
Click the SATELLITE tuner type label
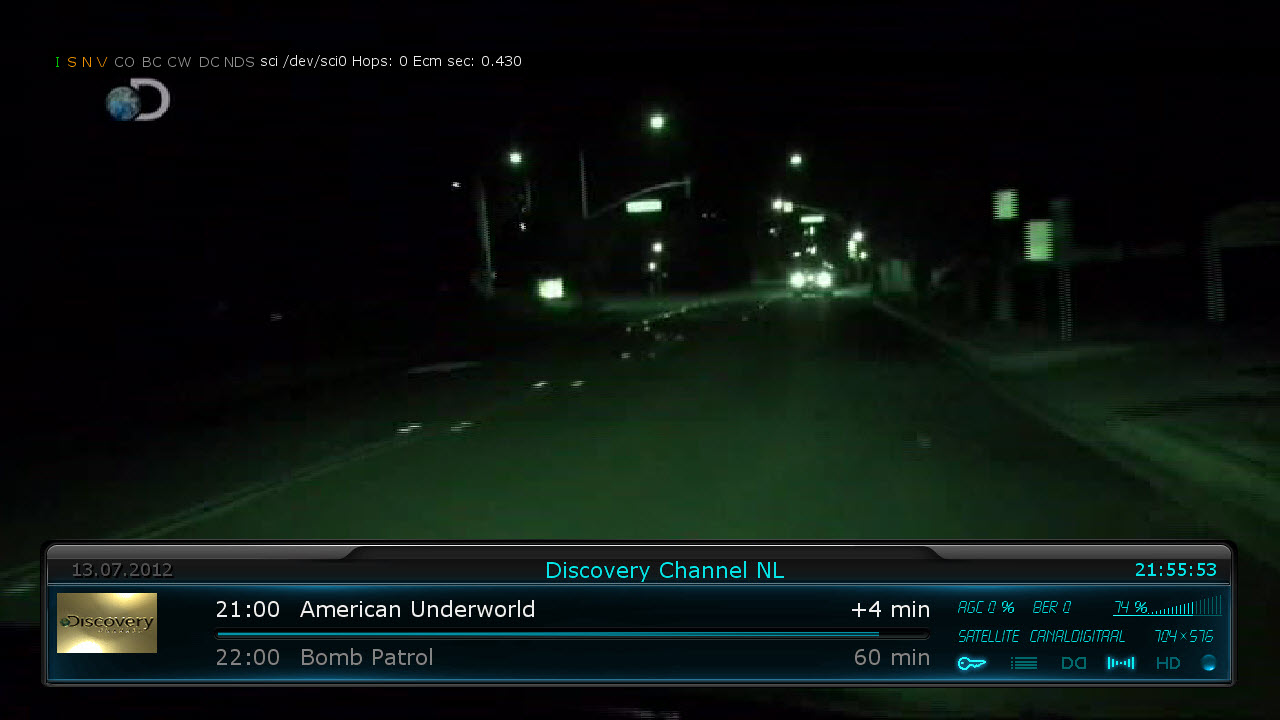click(988, 636)
